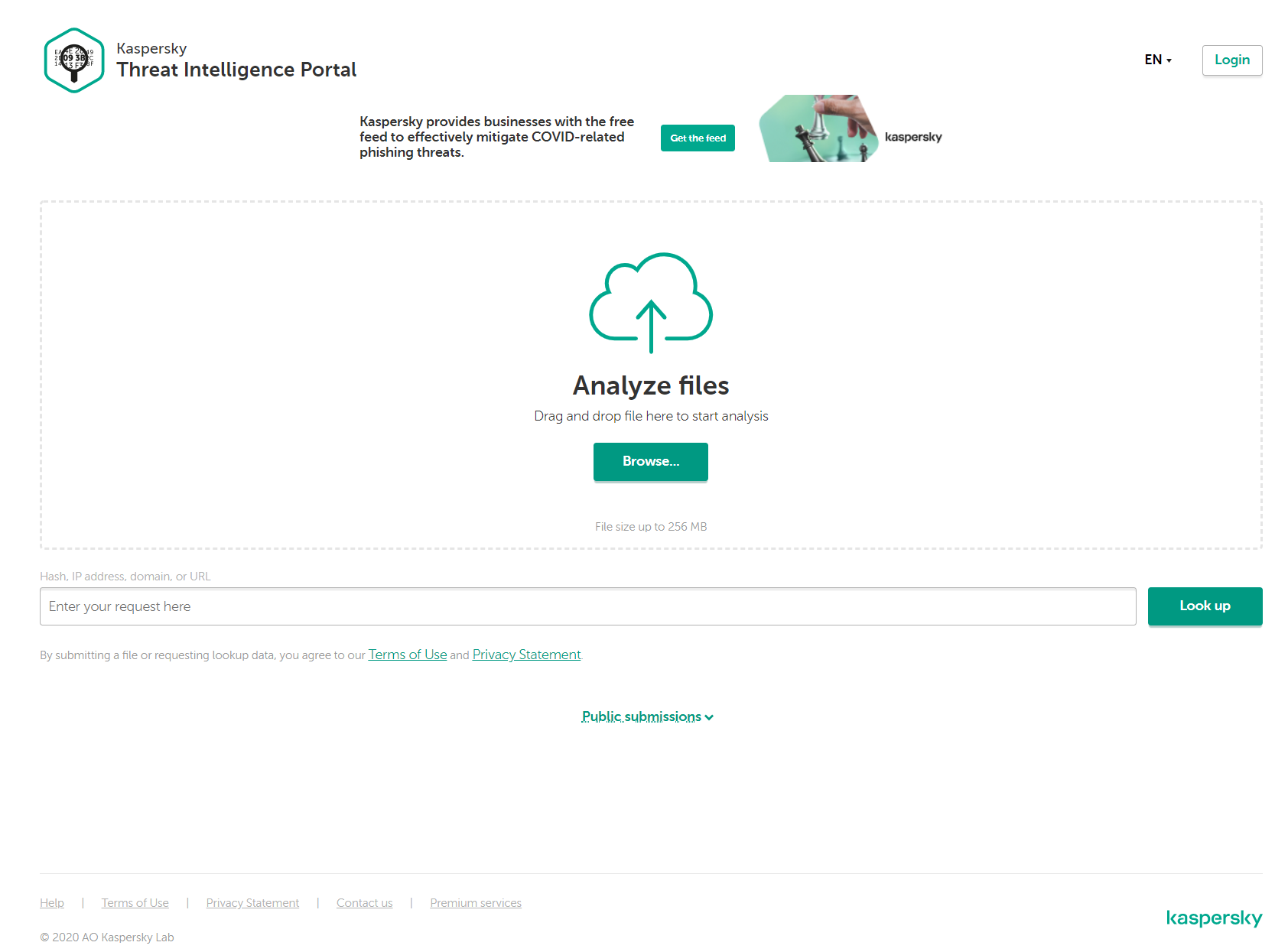Open the Terms of Use link in the agreement text

408,655
